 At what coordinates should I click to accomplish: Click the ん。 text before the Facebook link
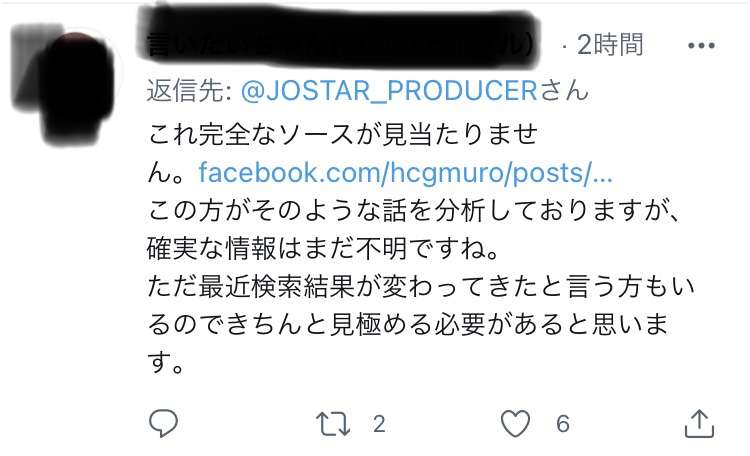click(x=170, y=172)
